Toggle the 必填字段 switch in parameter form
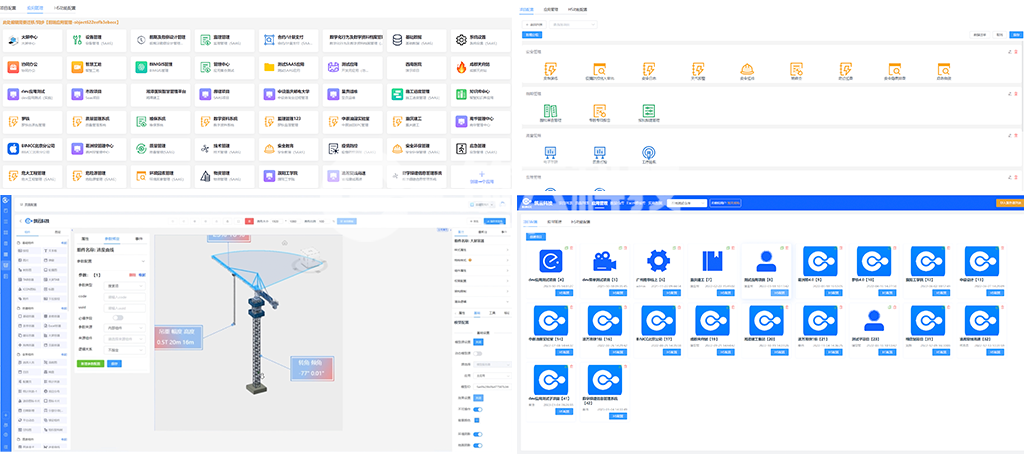 click(119, 317)
